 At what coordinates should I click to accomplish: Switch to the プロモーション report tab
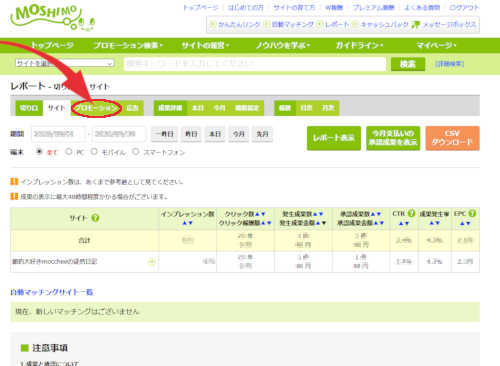pos(96,108)
